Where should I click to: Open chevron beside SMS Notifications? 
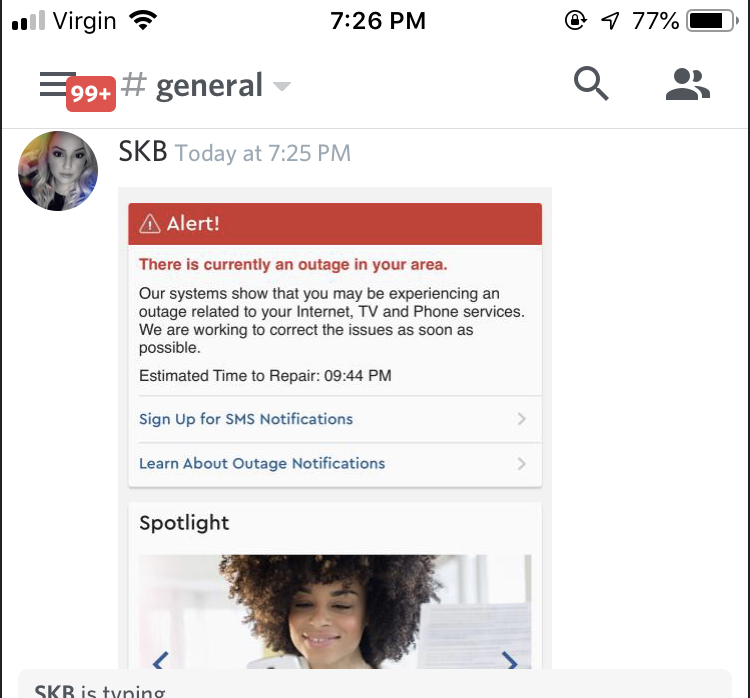pos(521,419)
